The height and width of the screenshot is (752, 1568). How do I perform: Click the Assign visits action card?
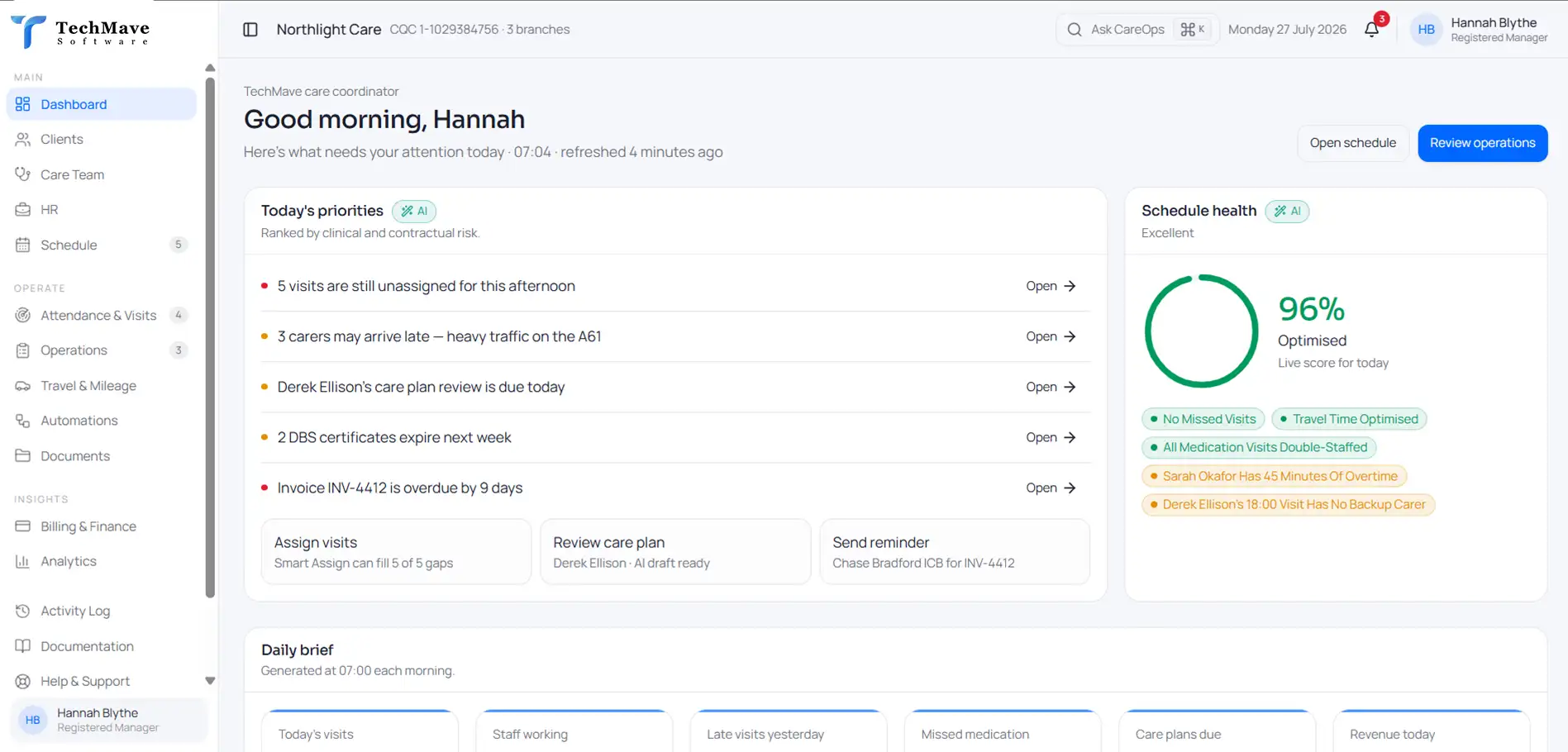[396, 551]
